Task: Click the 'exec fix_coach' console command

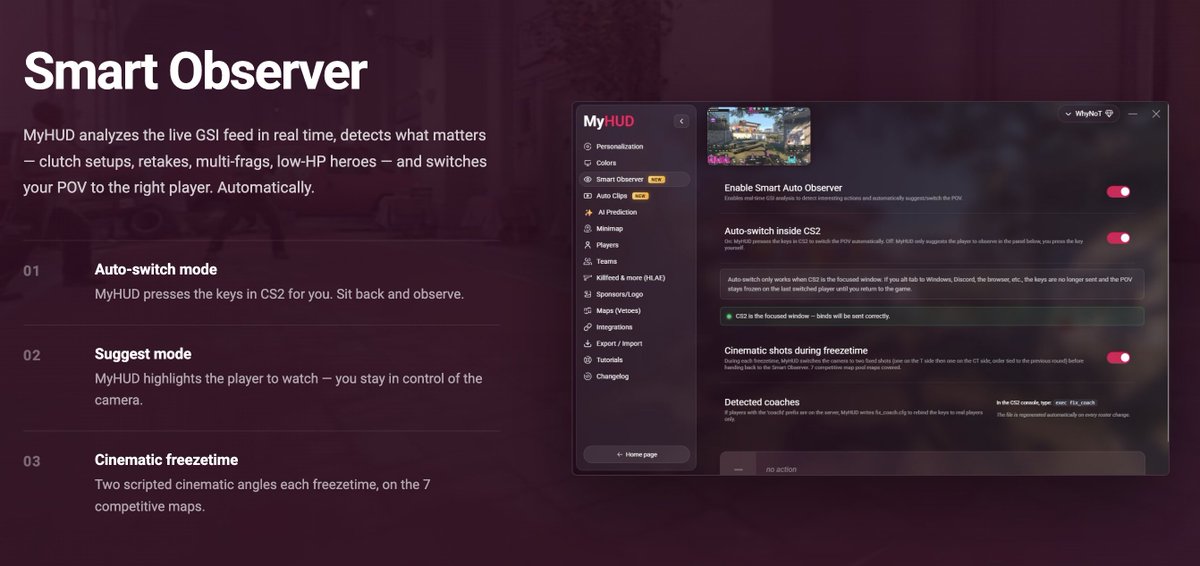Action: [x=1076, y=402]
